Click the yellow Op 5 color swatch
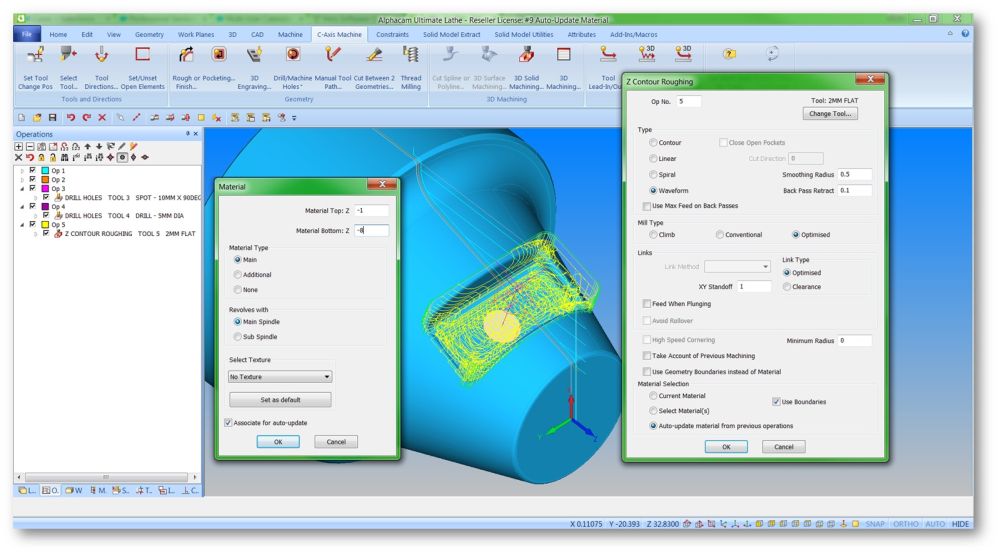This screenshot has width=1000, height=555. pos(44,225)
